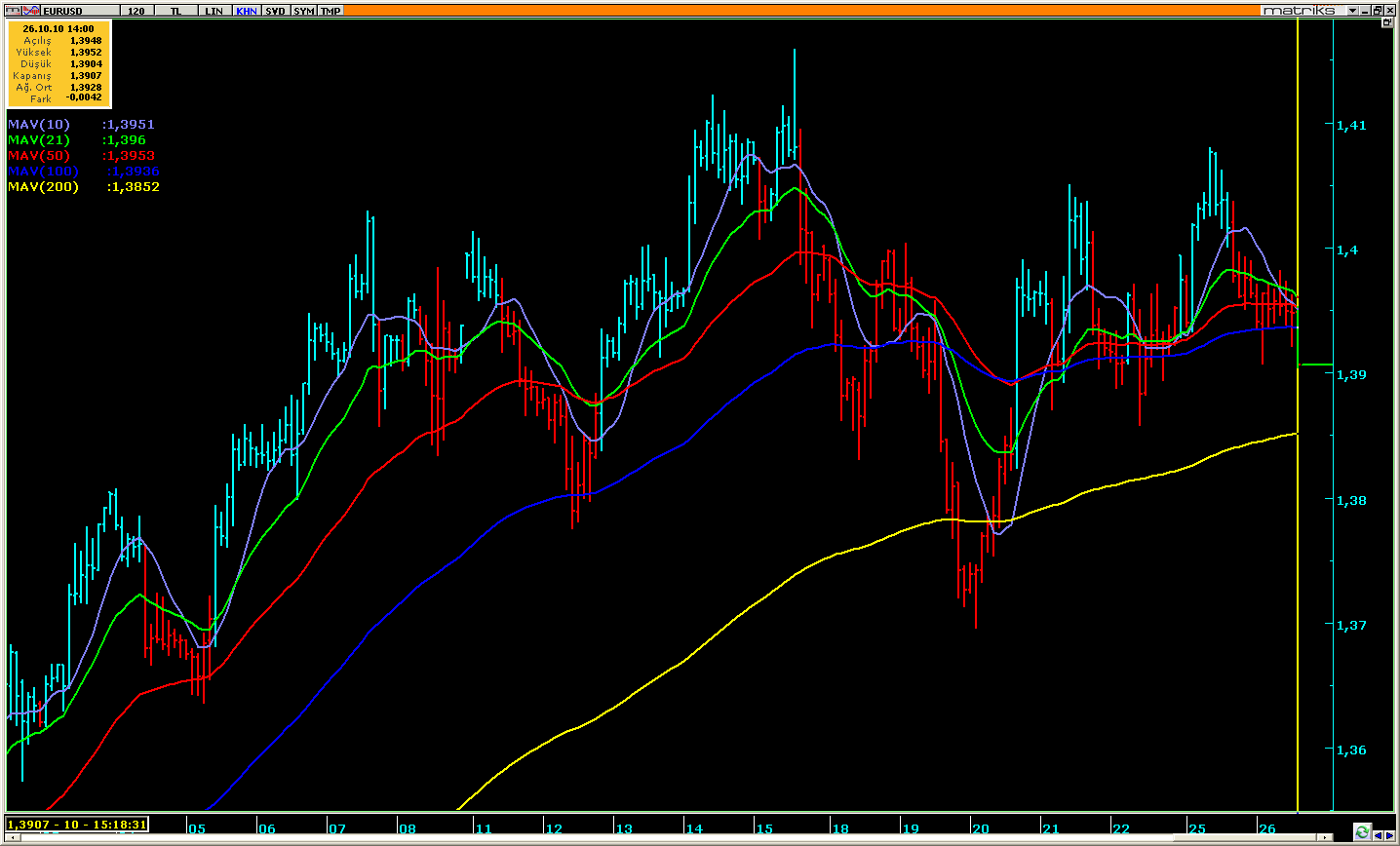Click the ruler icon in top-left corner

[x=13, y=10]
